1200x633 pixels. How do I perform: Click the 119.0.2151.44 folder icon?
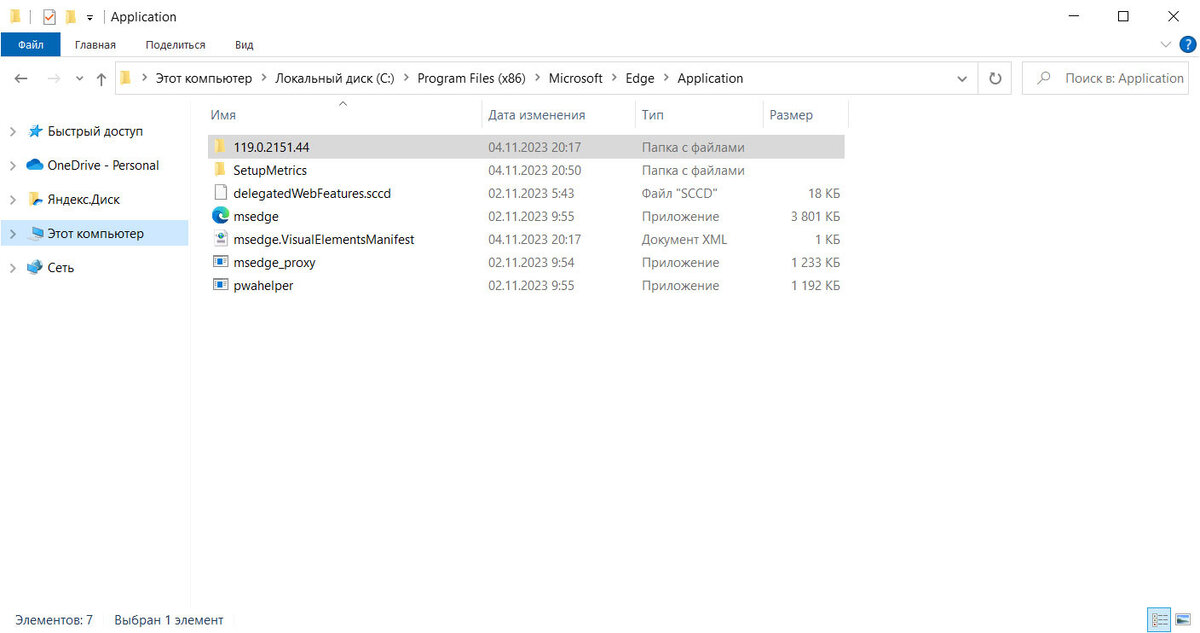click(x=221, y=147)
